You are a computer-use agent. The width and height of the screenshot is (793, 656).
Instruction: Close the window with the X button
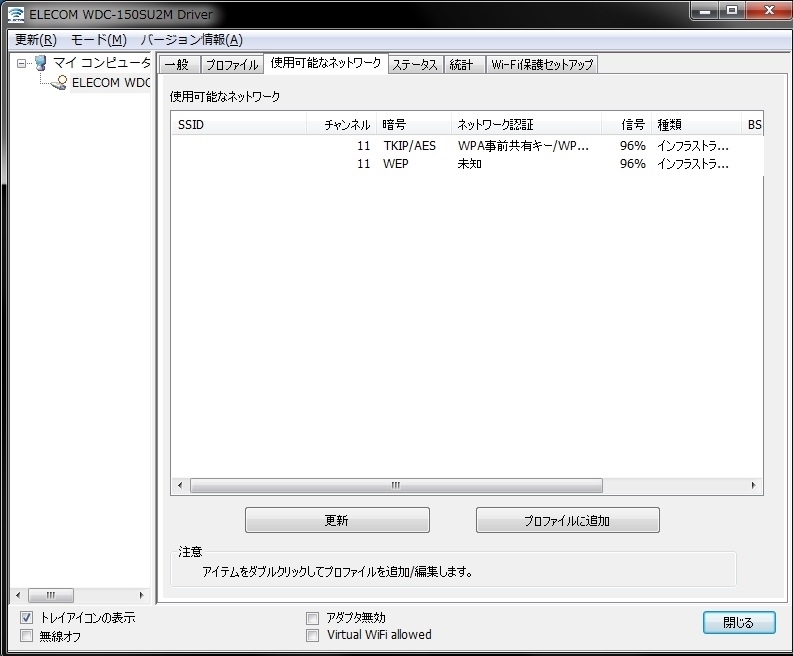[769, 11]
